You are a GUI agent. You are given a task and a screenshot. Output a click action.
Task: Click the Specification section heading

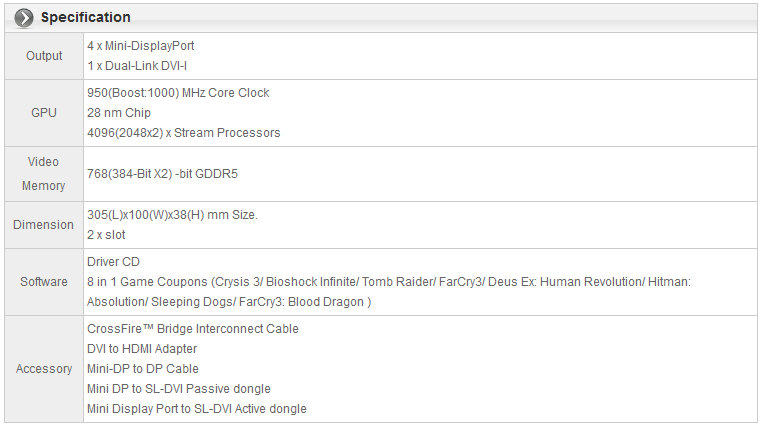click(85, 17)
